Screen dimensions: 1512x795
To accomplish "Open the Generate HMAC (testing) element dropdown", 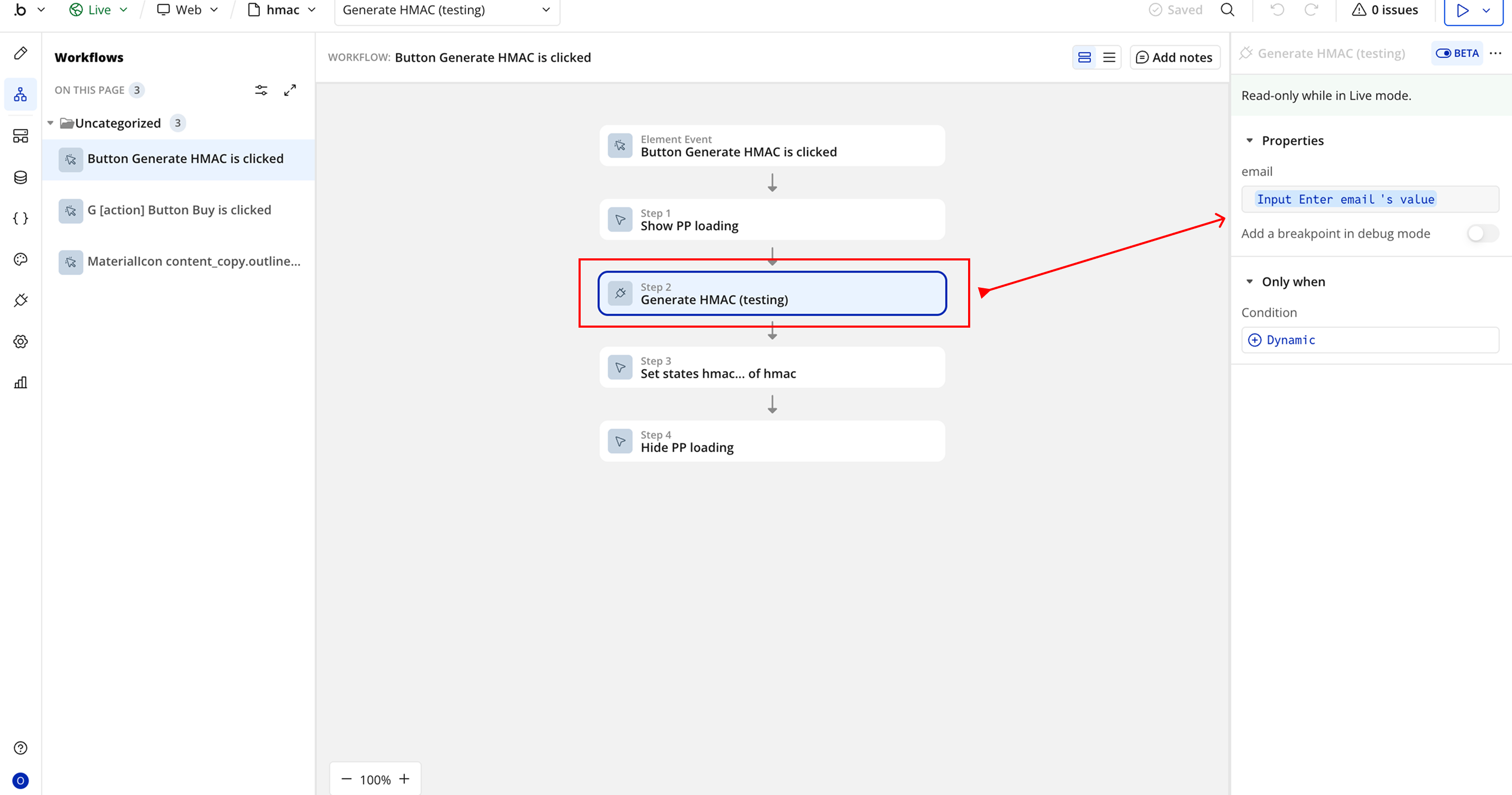I will click(x=447, y=10).
